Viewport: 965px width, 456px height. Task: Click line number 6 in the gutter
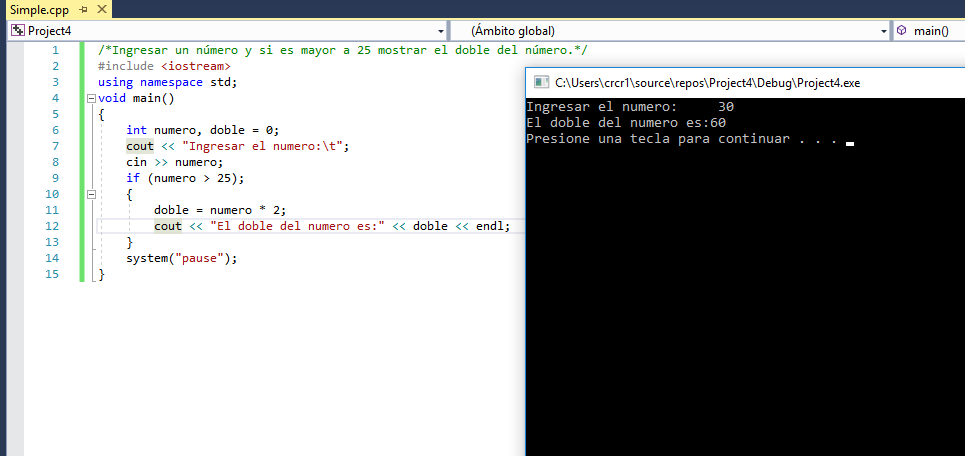[x=54, y=130]
